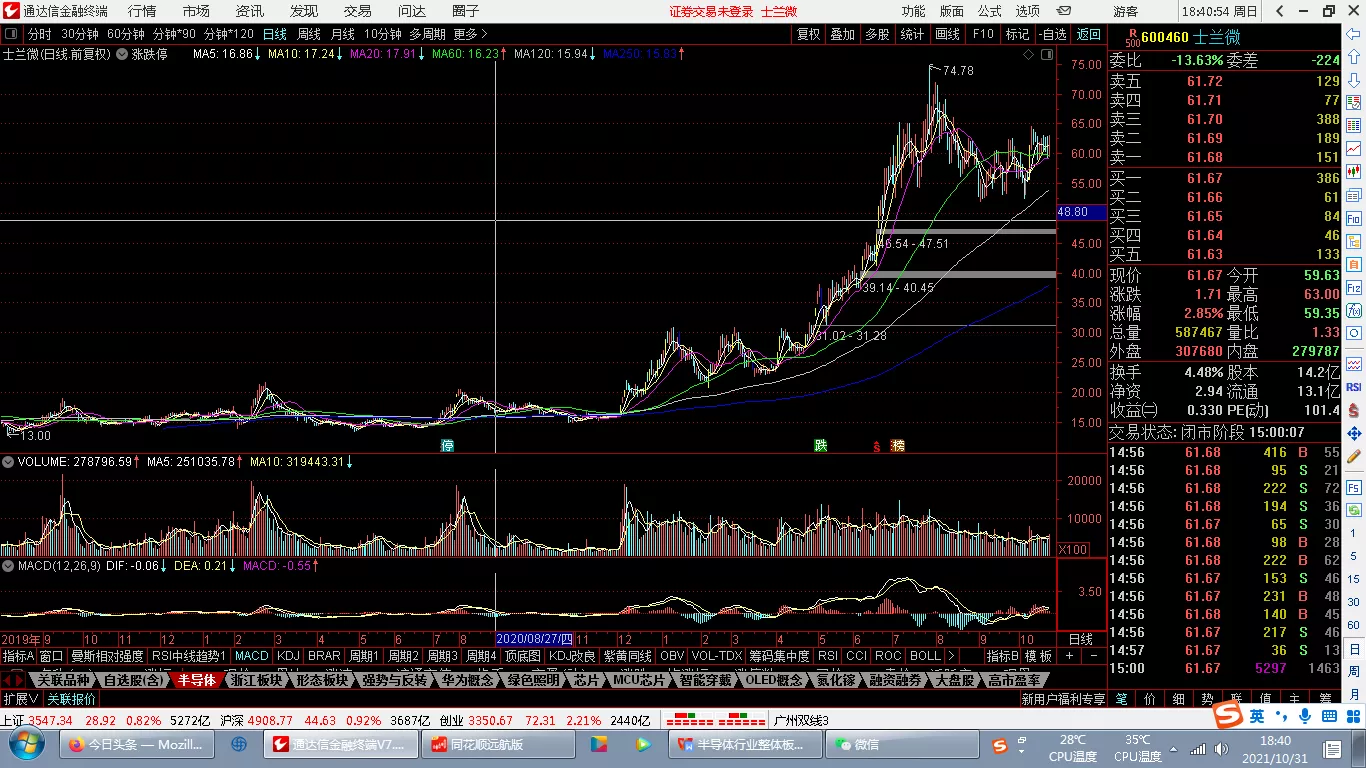Open the F10 company info sidebar icon
1366x768 pixels.
[1354, 218]
